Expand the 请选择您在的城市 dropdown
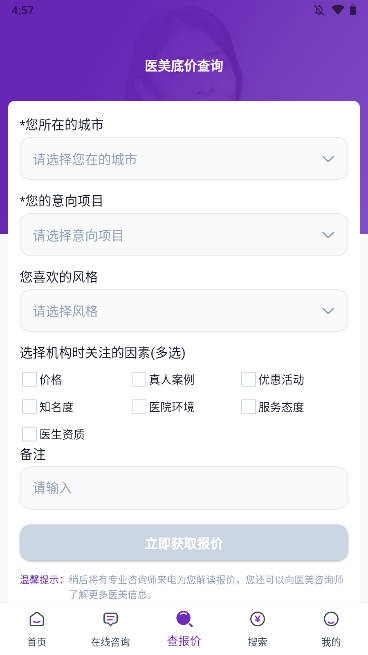Viewport: 368px width, 655px height. click(184, 159)
